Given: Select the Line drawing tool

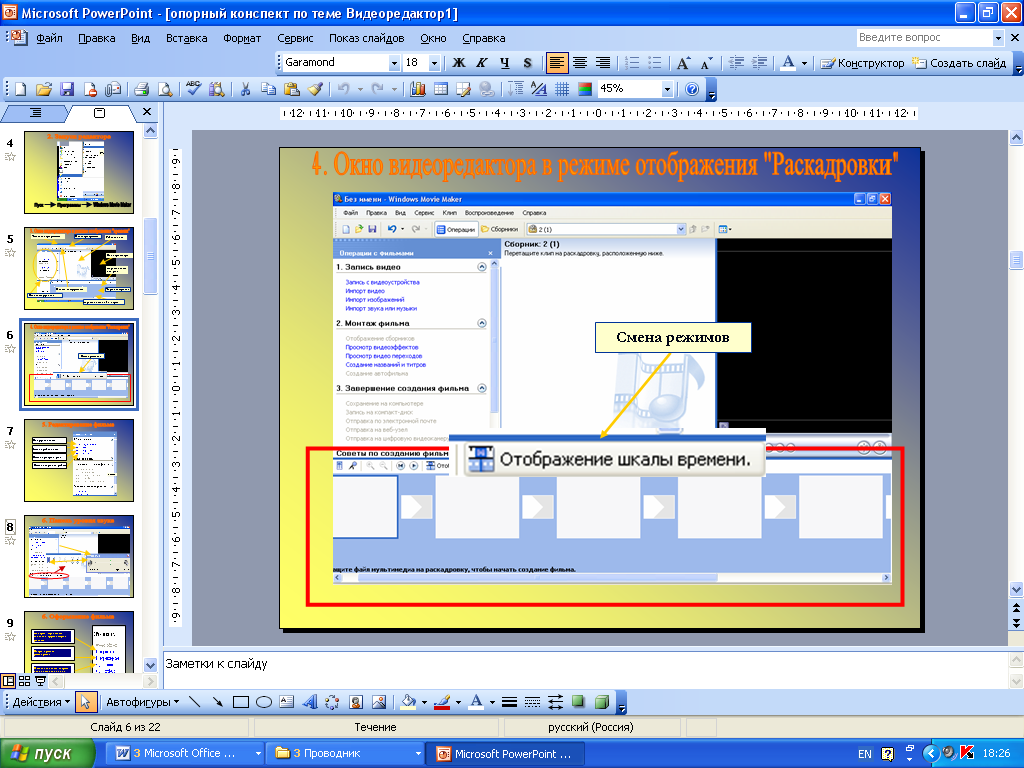Looking at the screenshot, I should pyautogui.click(x=195, y=702).
